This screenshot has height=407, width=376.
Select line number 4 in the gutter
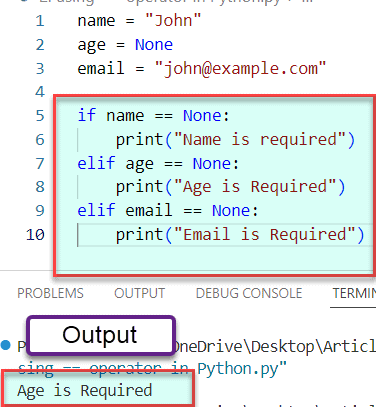[x=40, y=92]
